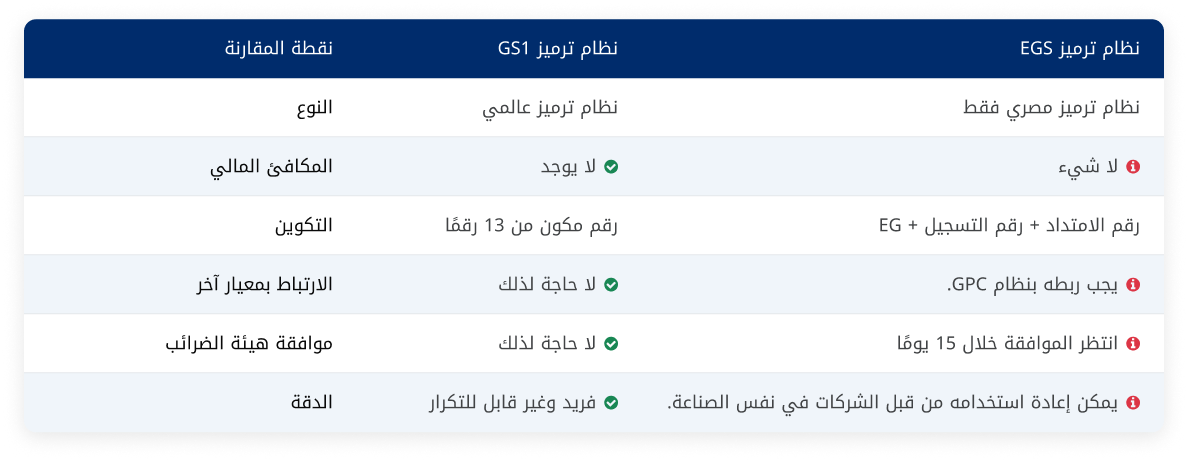
Task: Click the موافقة هيئة الضرائب row label
Action: 249,343
